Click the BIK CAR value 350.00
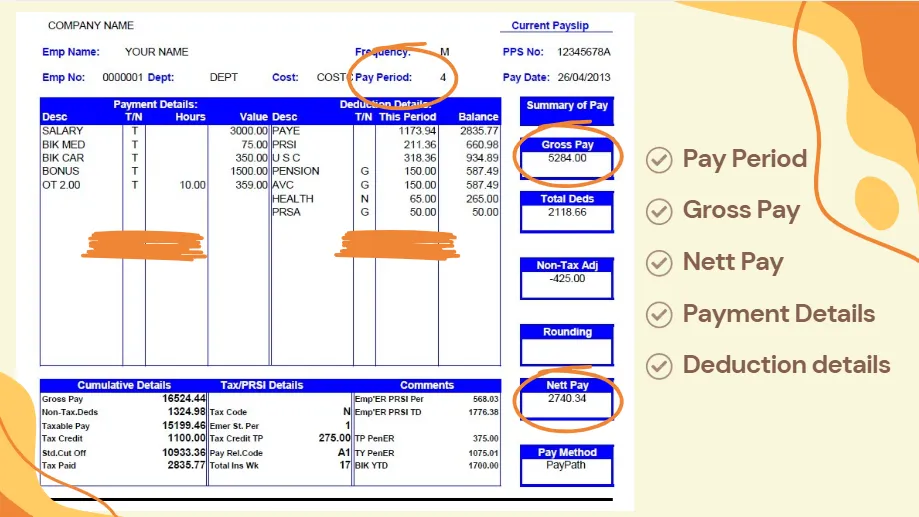The width and height of the screenshot is (919, 517). (251, 158)
